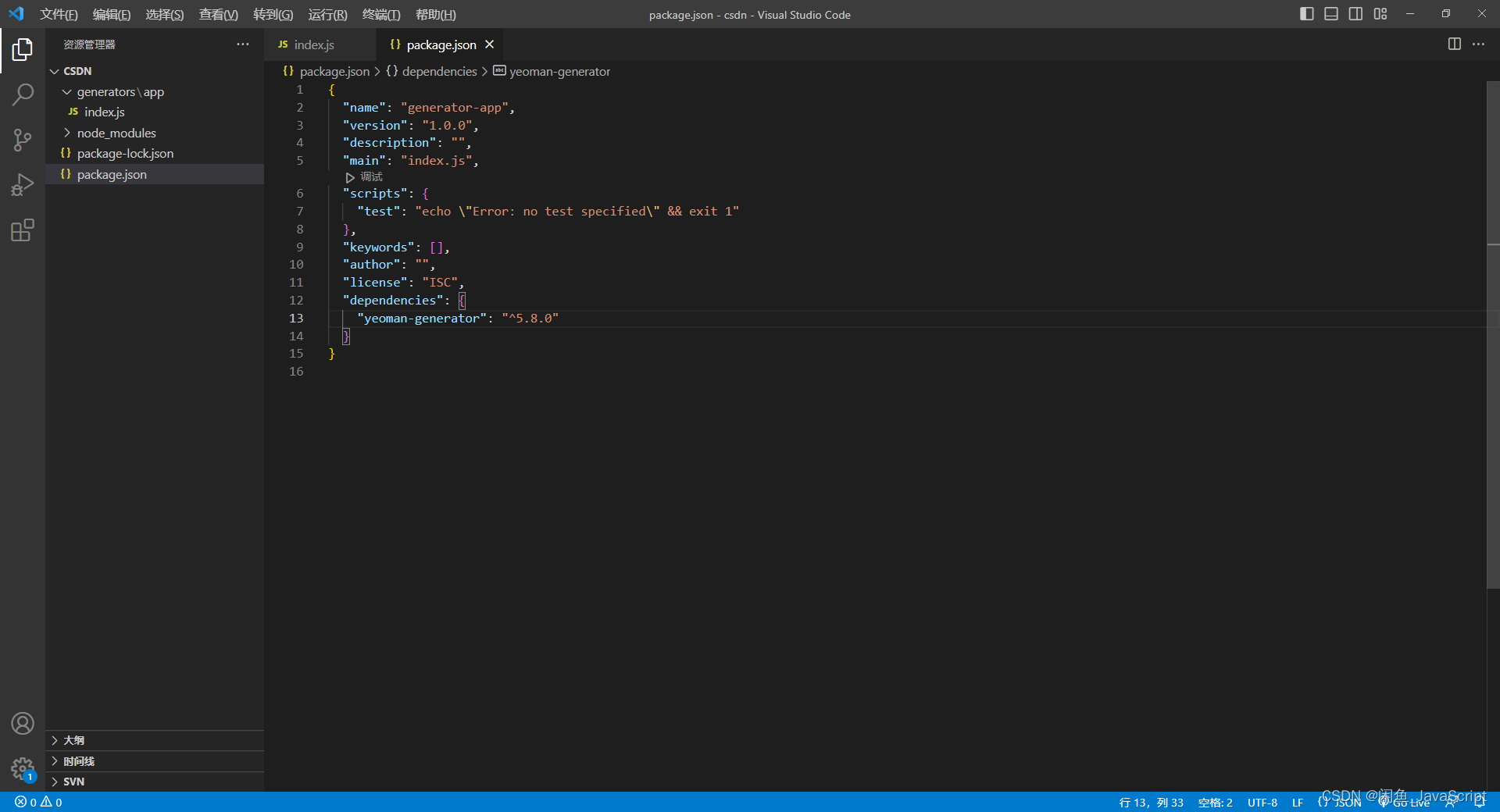Open the 转到(G) menu
The width and height of the screenshot is (1500, 812).
pyautogui.click(x=273, y=15)
